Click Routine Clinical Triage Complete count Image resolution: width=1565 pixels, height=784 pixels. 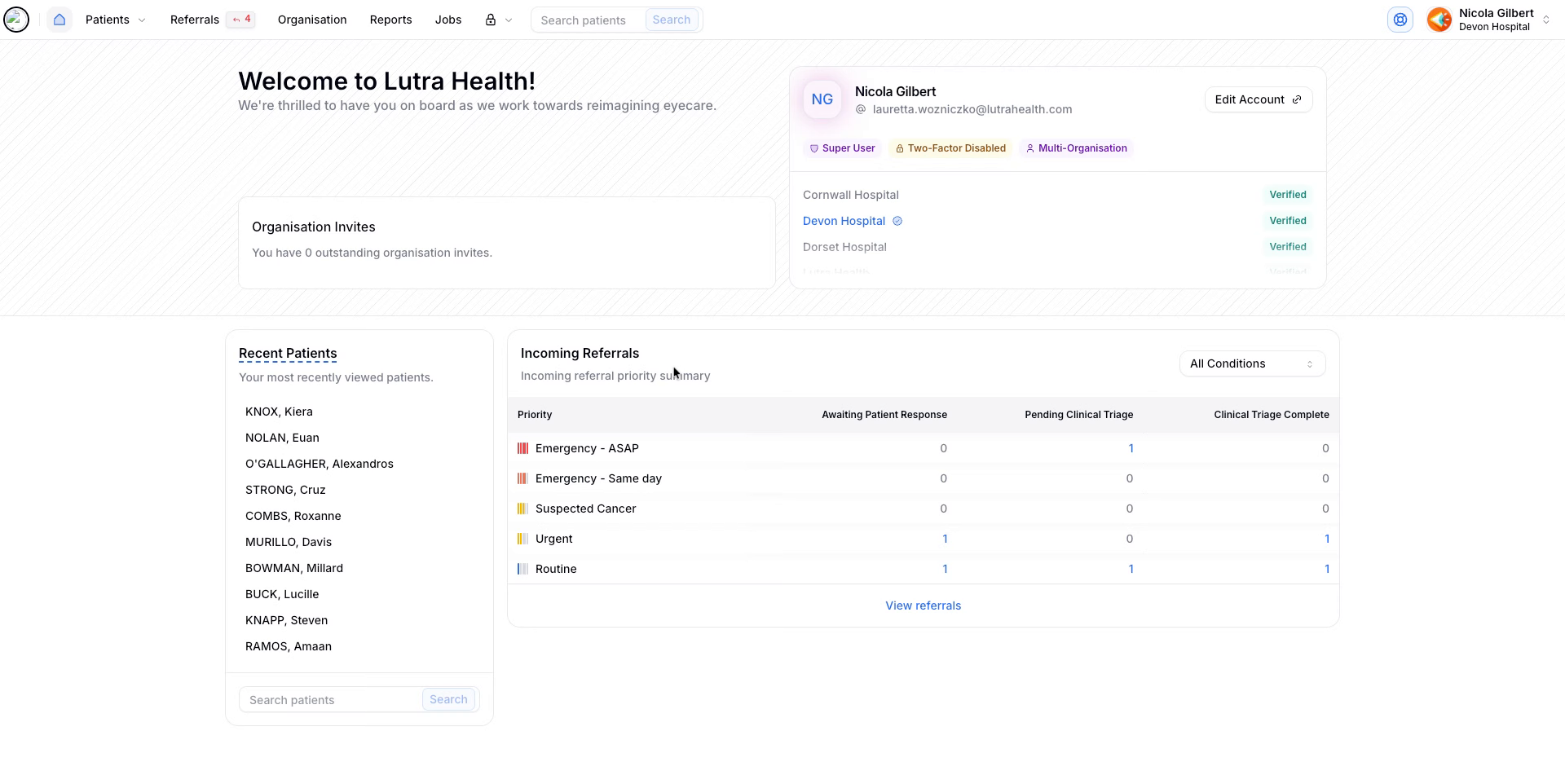[1327, 569]
